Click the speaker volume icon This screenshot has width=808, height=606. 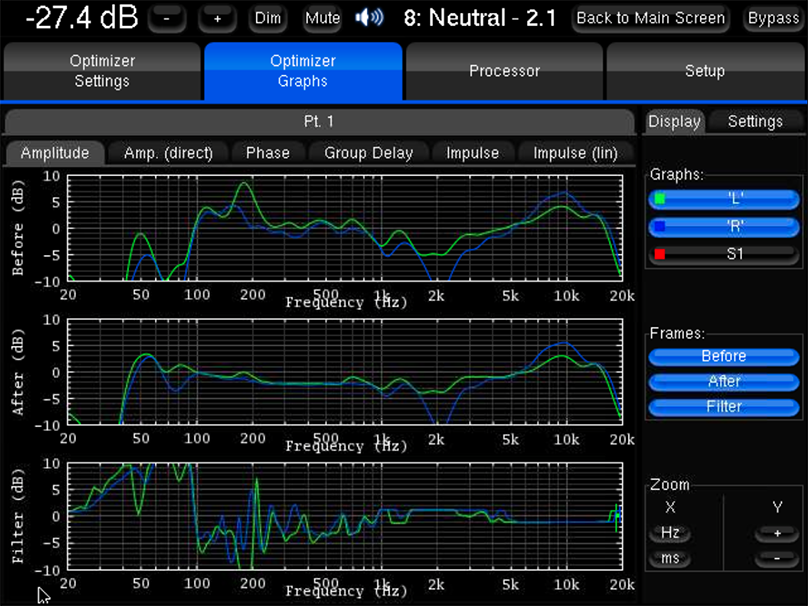click(369, 18)
